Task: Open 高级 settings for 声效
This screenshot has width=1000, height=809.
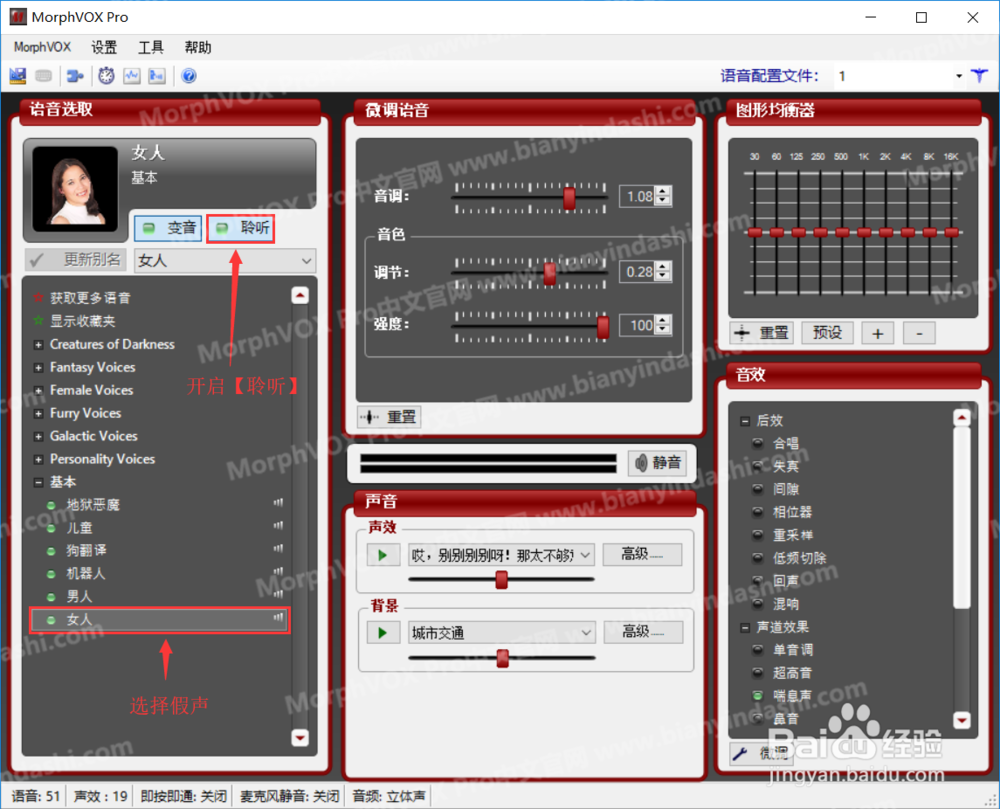Action: coord(642,555)
